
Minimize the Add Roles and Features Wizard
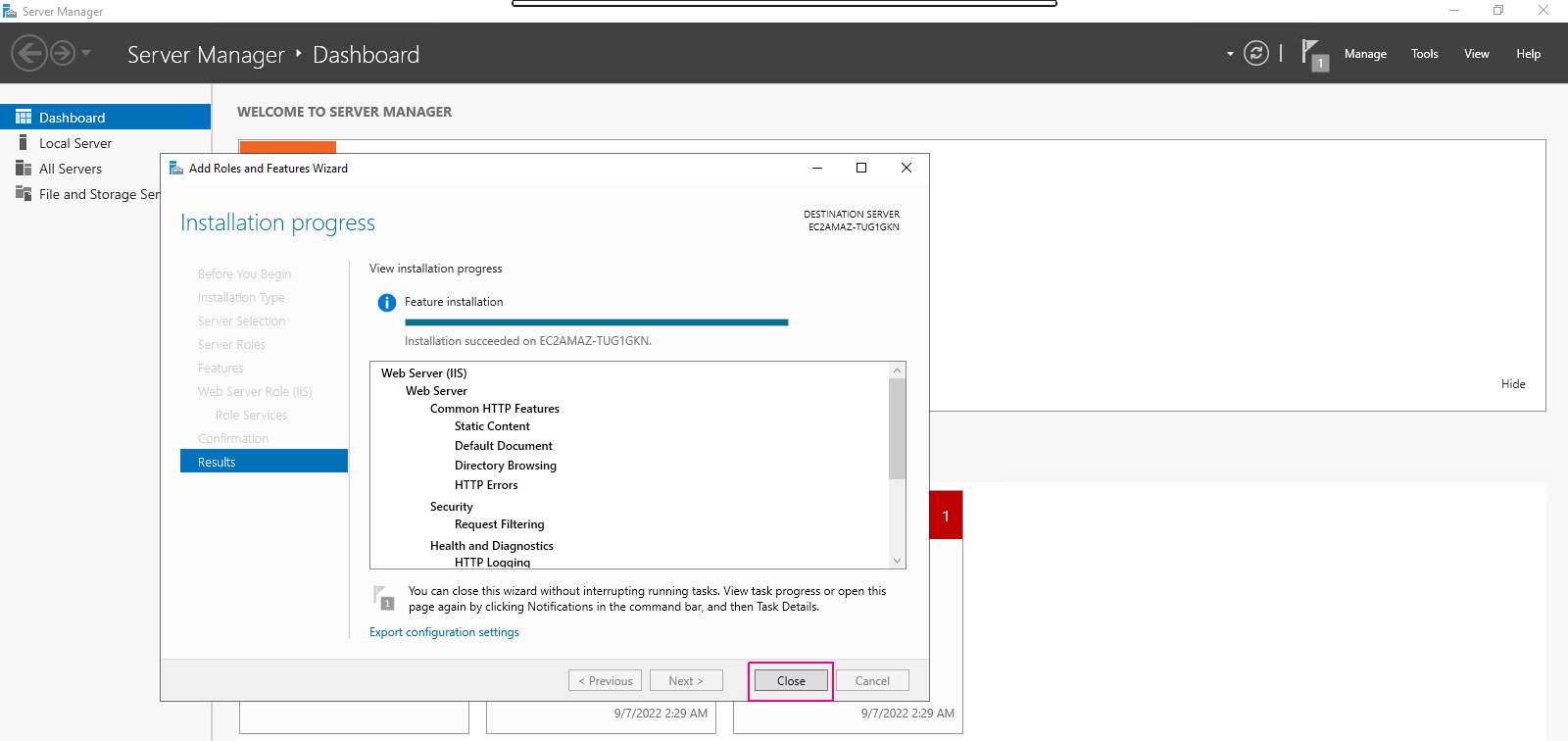pyautogui.click(x=817, y=168)
